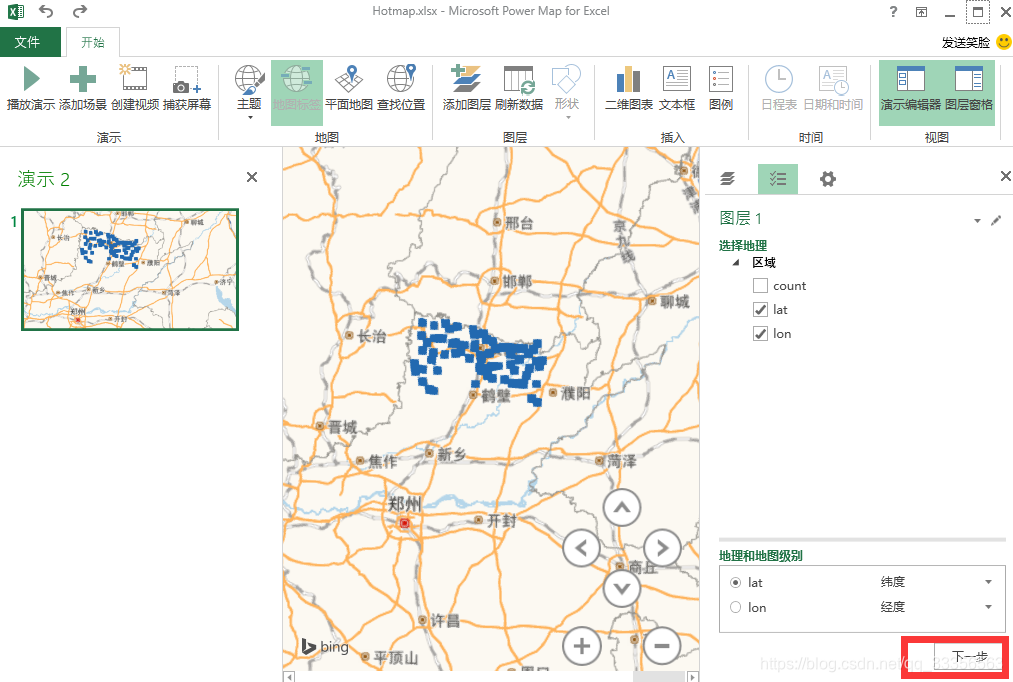Viewport: 1013px width, 682px height.
Task: Click 发送笑脸 send a smile
Action: click(976, 43)
